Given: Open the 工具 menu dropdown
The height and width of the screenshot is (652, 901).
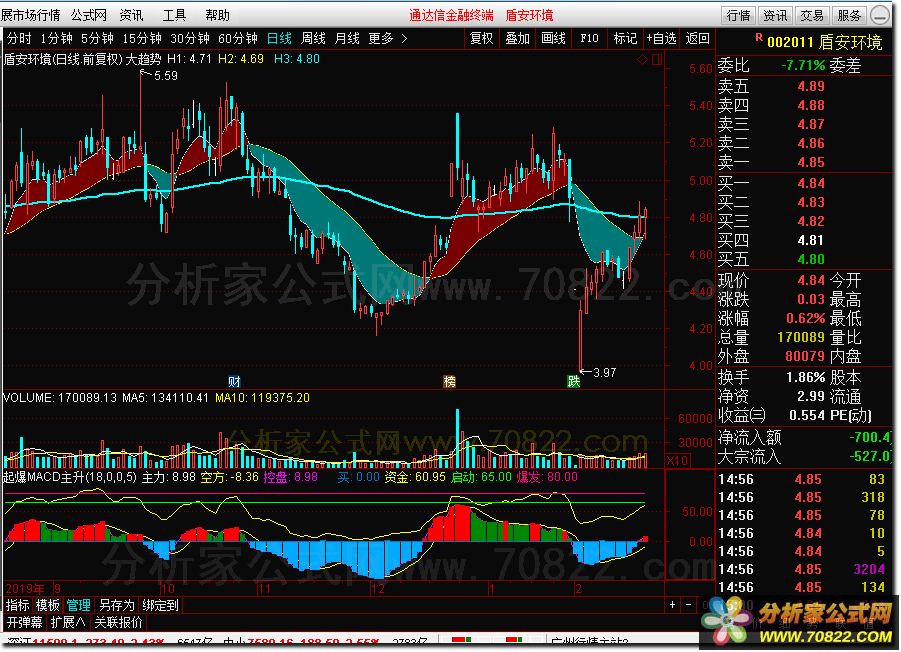Looking at the screenshot, I should [x=174, y=15].
